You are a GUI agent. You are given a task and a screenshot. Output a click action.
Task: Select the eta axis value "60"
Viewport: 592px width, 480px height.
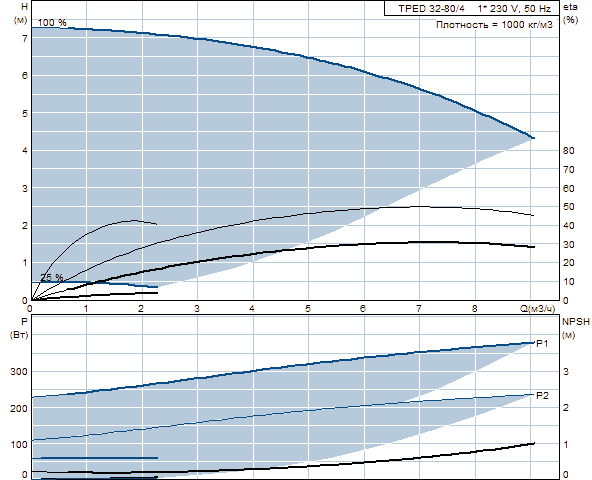click(x=568, y=188)
